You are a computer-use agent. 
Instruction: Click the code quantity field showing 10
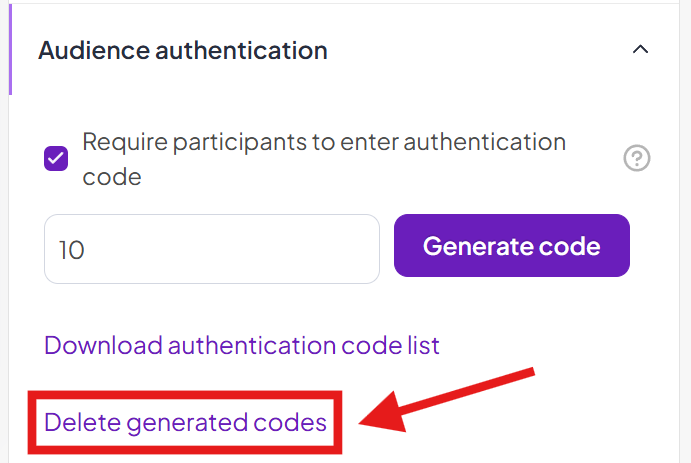[x=211, y=249]
